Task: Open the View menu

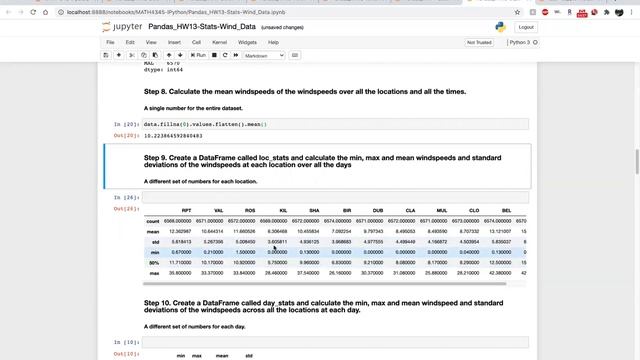Action: point(151,42)
